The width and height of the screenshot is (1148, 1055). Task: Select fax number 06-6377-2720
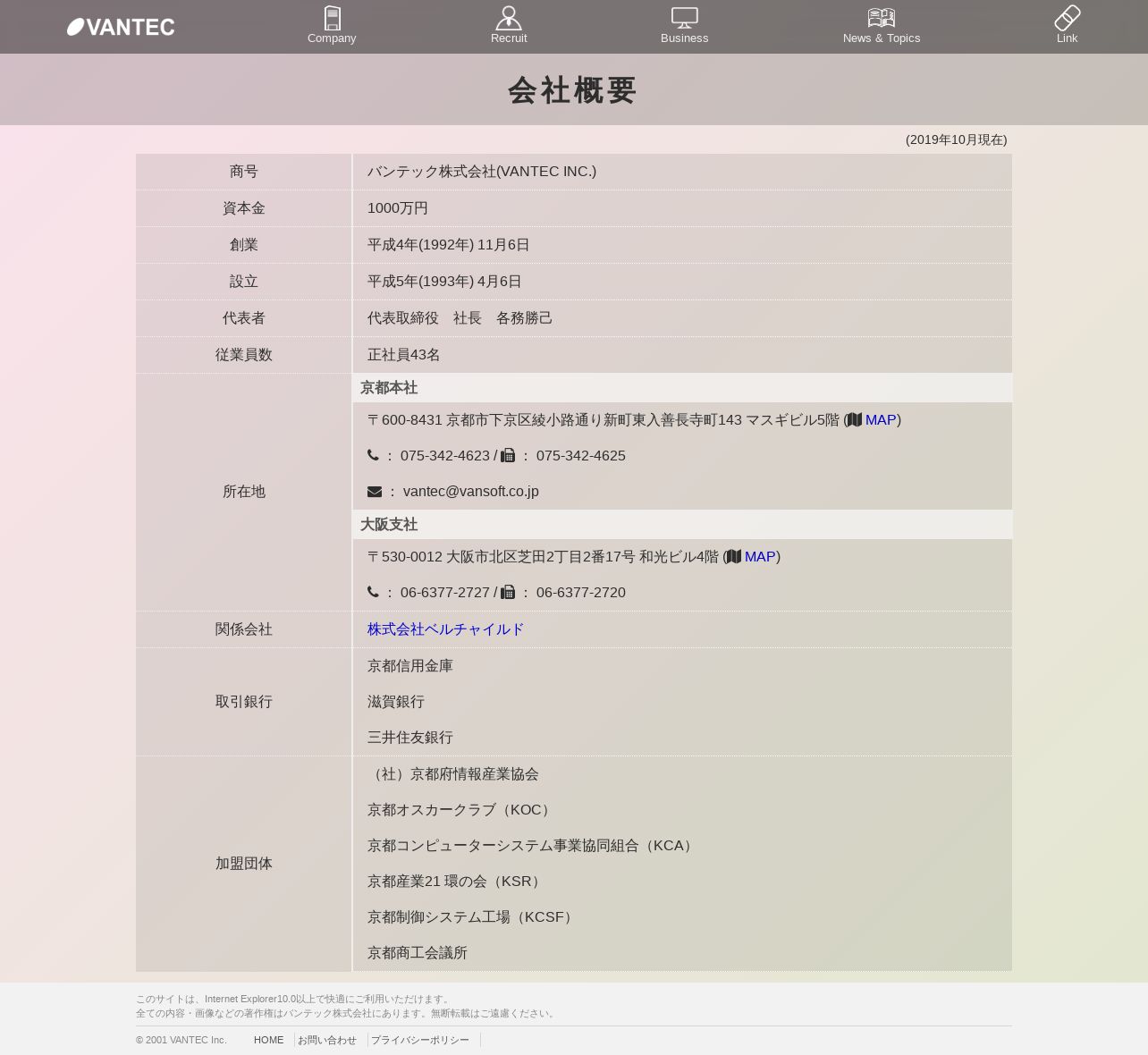[581, 593]
